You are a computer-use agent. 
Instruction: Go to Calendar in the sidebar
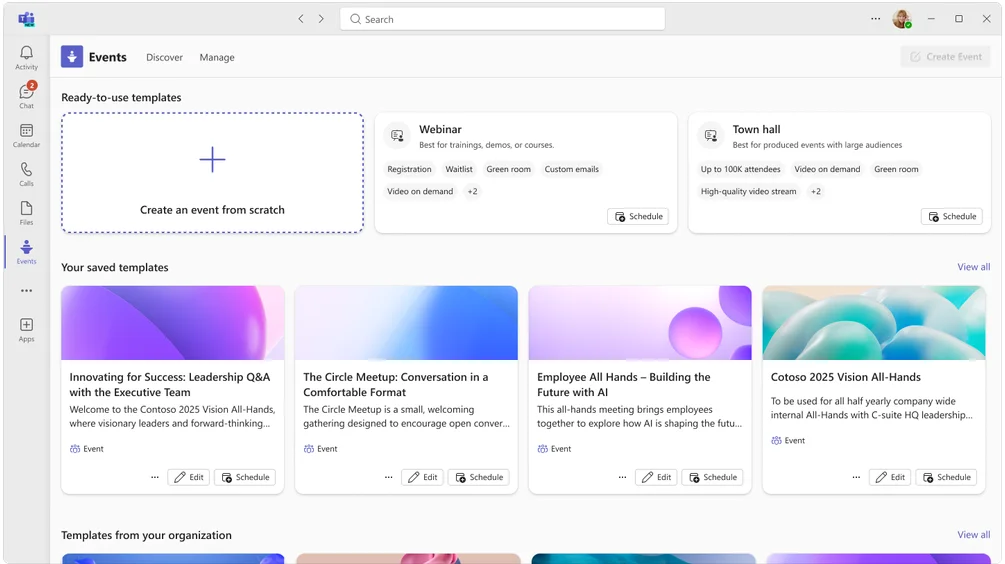tap(26, 135)
